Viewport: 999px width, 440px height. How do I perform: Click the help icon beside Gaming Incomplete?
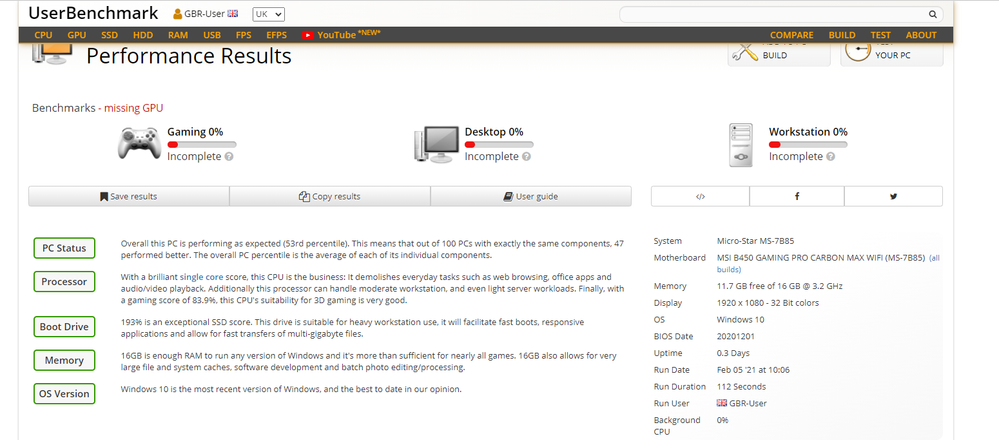click(229, 157)
